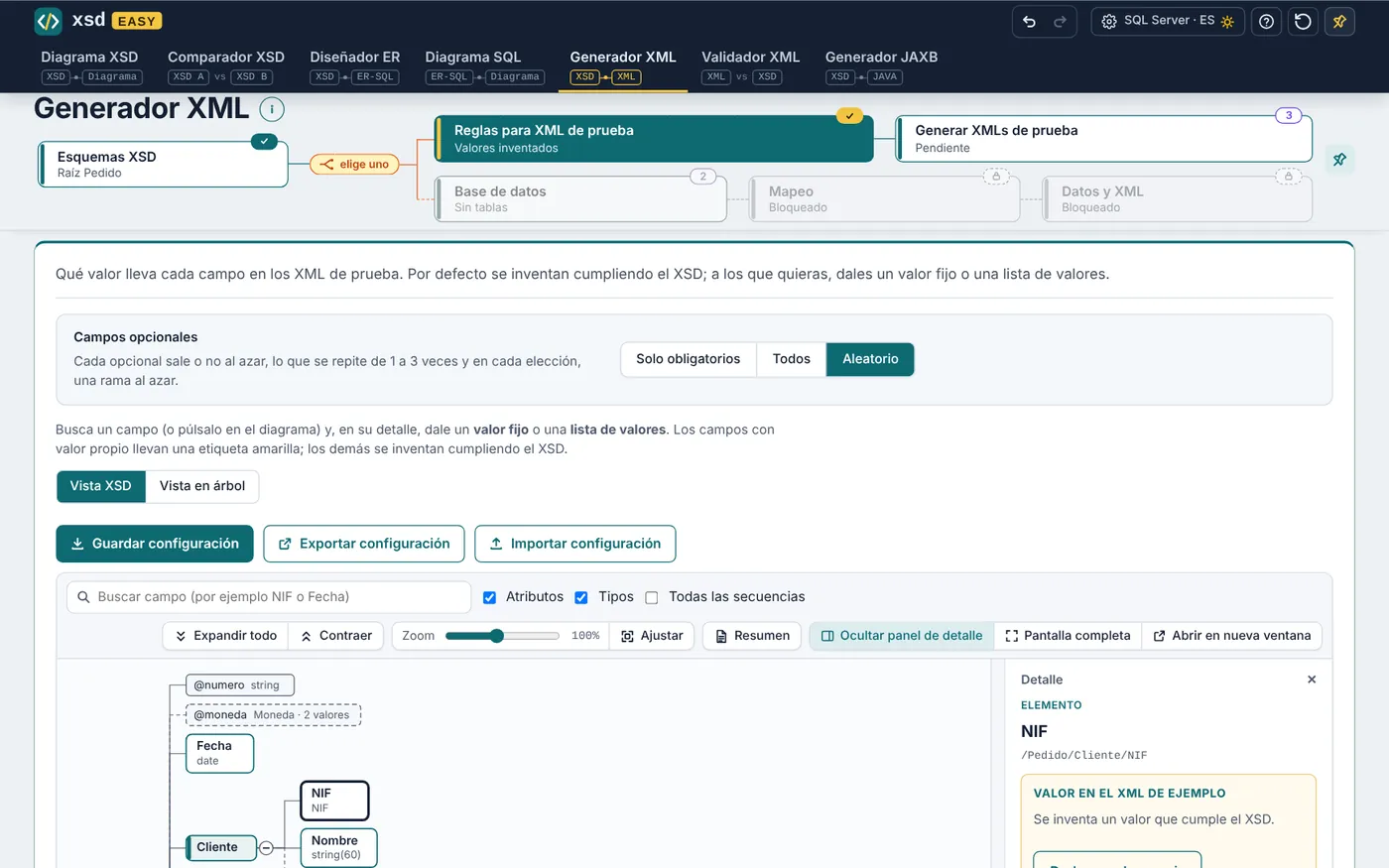Switch to Pantalla completa
Screen dimensions: 1389x868
pos(1068,636)
